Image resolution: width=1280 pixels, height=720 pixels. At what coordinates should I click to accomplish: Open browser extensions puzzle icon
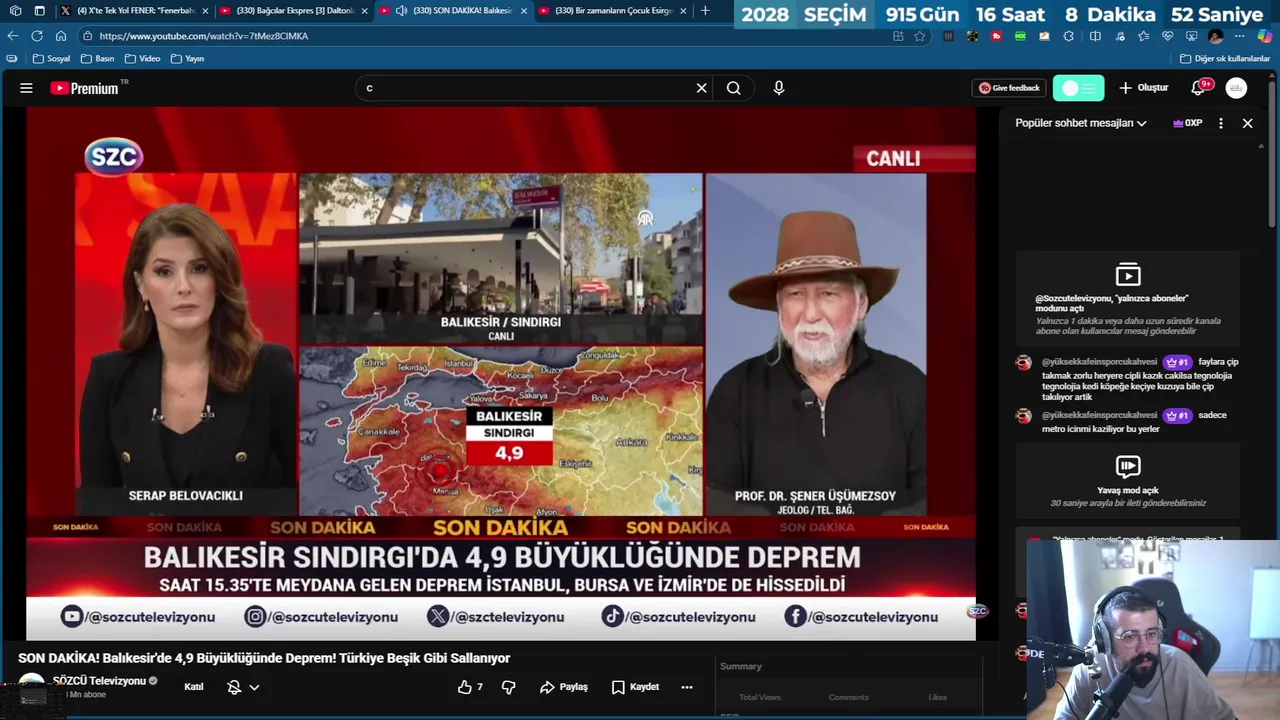[x=1069, y=35]
